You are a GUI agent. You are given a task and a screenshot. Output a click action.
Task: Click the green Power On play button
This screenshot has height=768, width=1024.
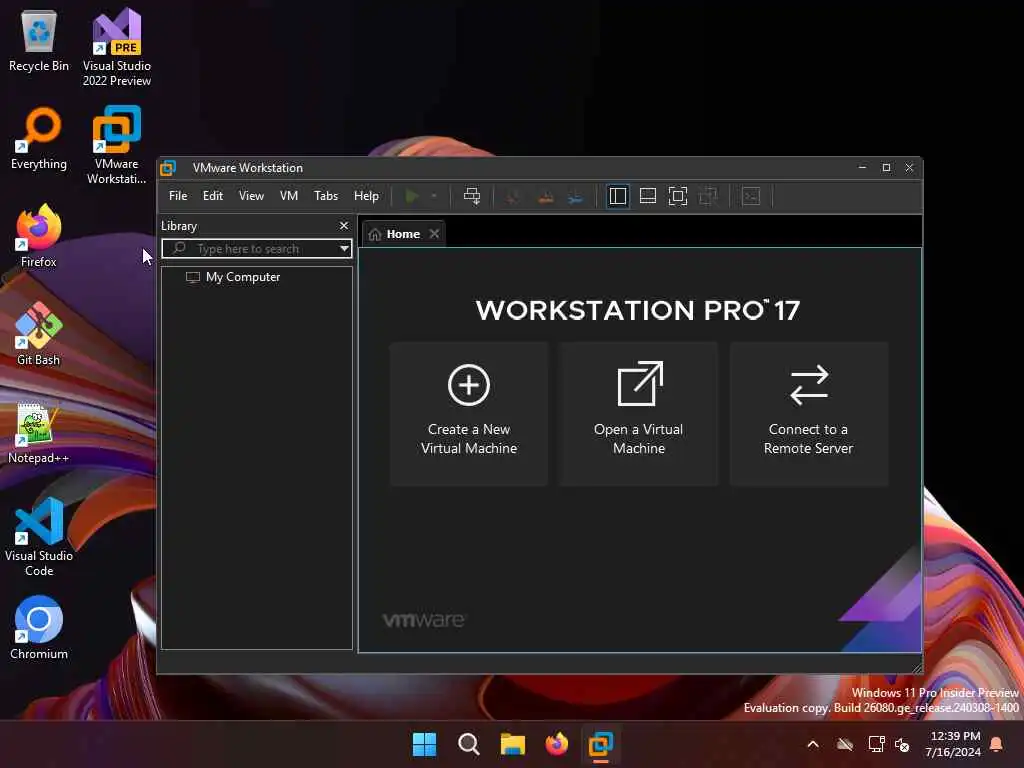tap(411, 196)
